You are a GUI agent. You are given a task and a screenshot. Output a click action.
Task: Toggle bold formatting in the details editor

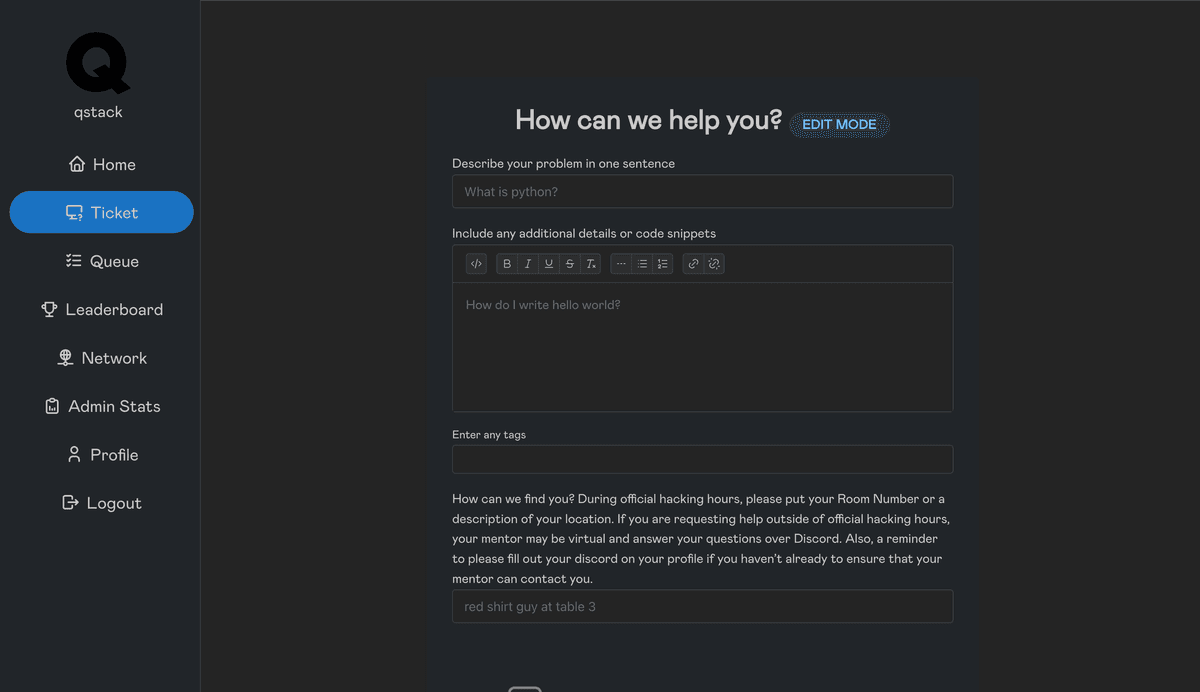point(507,264)
